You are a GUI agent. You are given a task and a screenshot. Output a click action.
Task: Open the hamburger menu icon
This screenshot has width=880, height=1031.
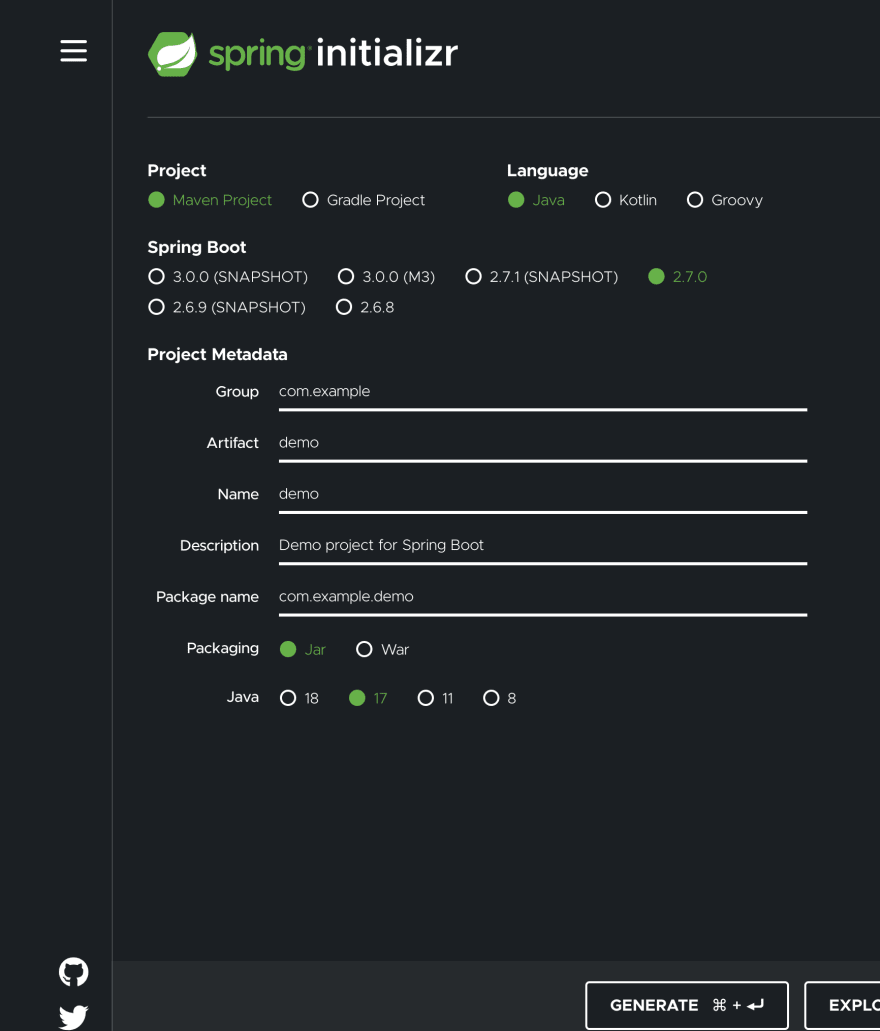74,51
